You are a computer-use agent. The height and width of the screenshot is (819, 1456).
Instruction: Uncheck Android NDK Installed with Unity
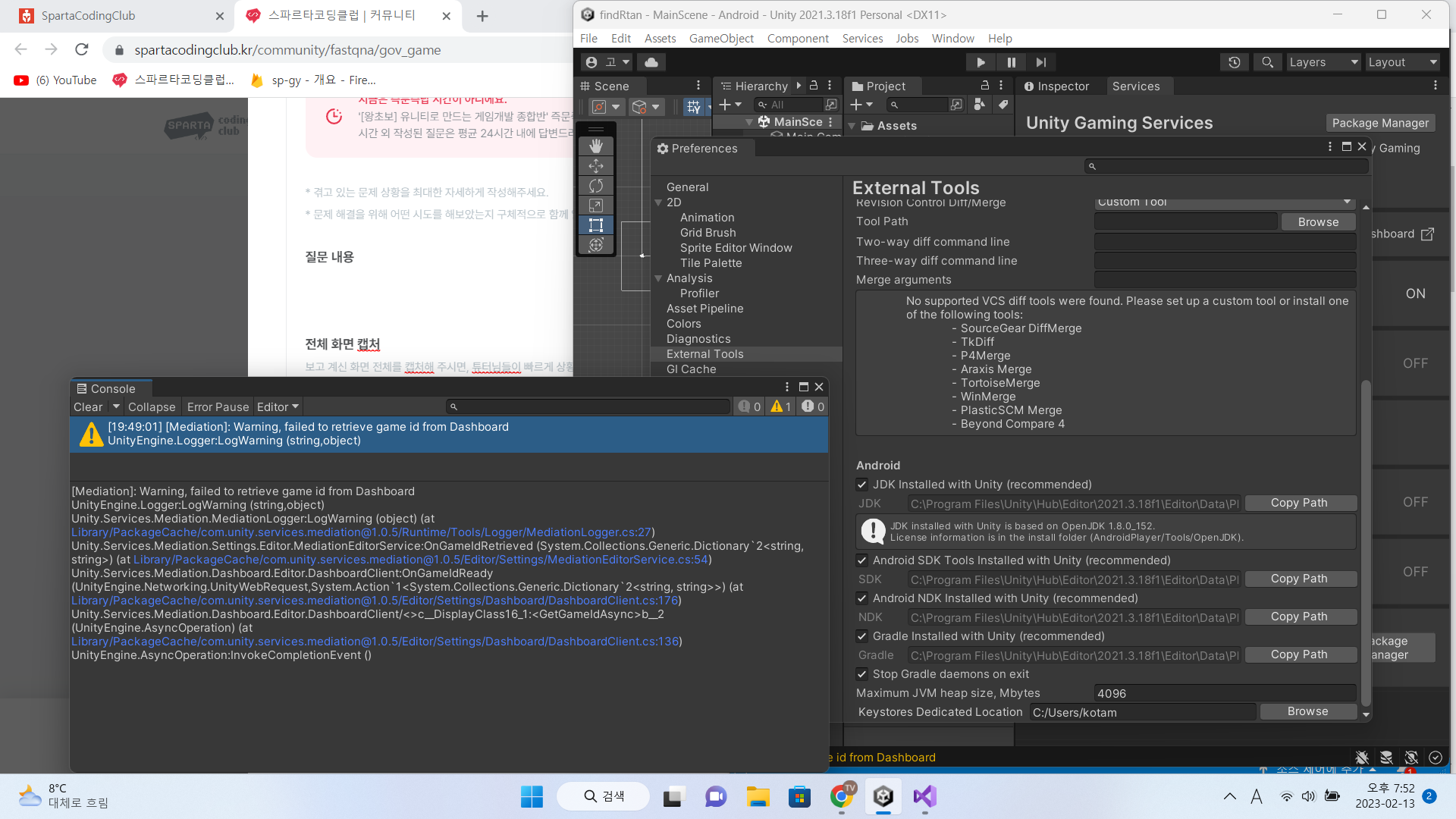point(862,598)
